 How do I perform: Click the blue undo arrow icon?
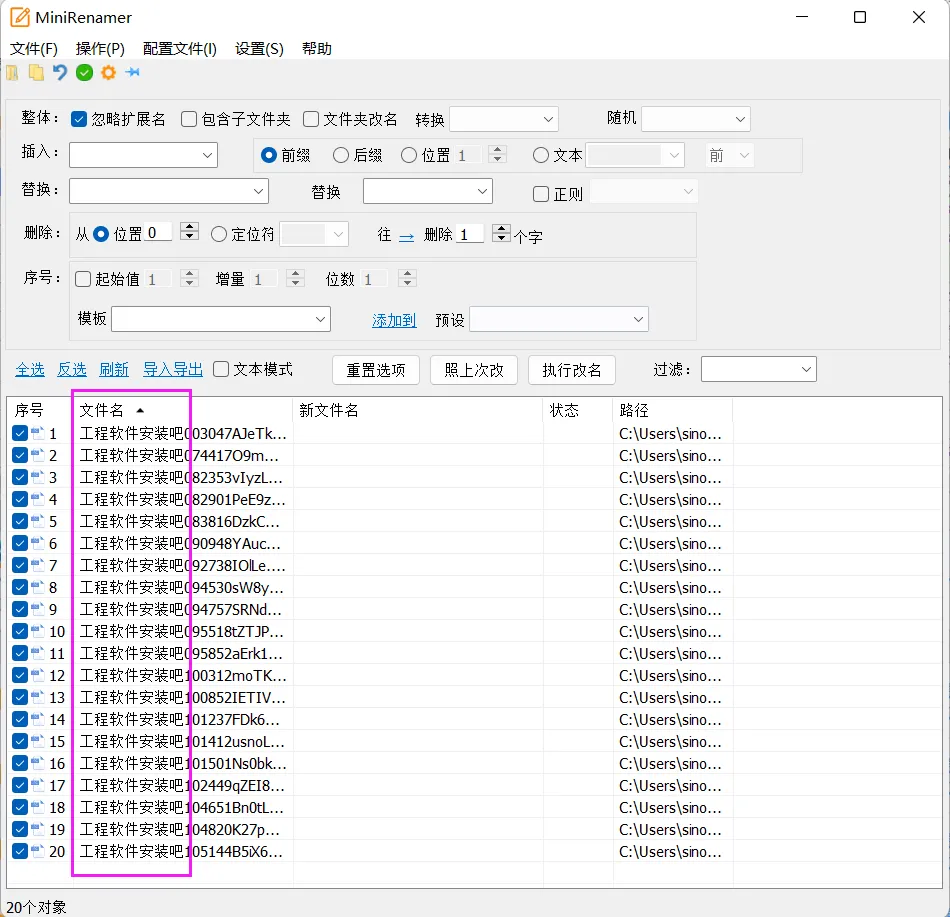[59, 73]
